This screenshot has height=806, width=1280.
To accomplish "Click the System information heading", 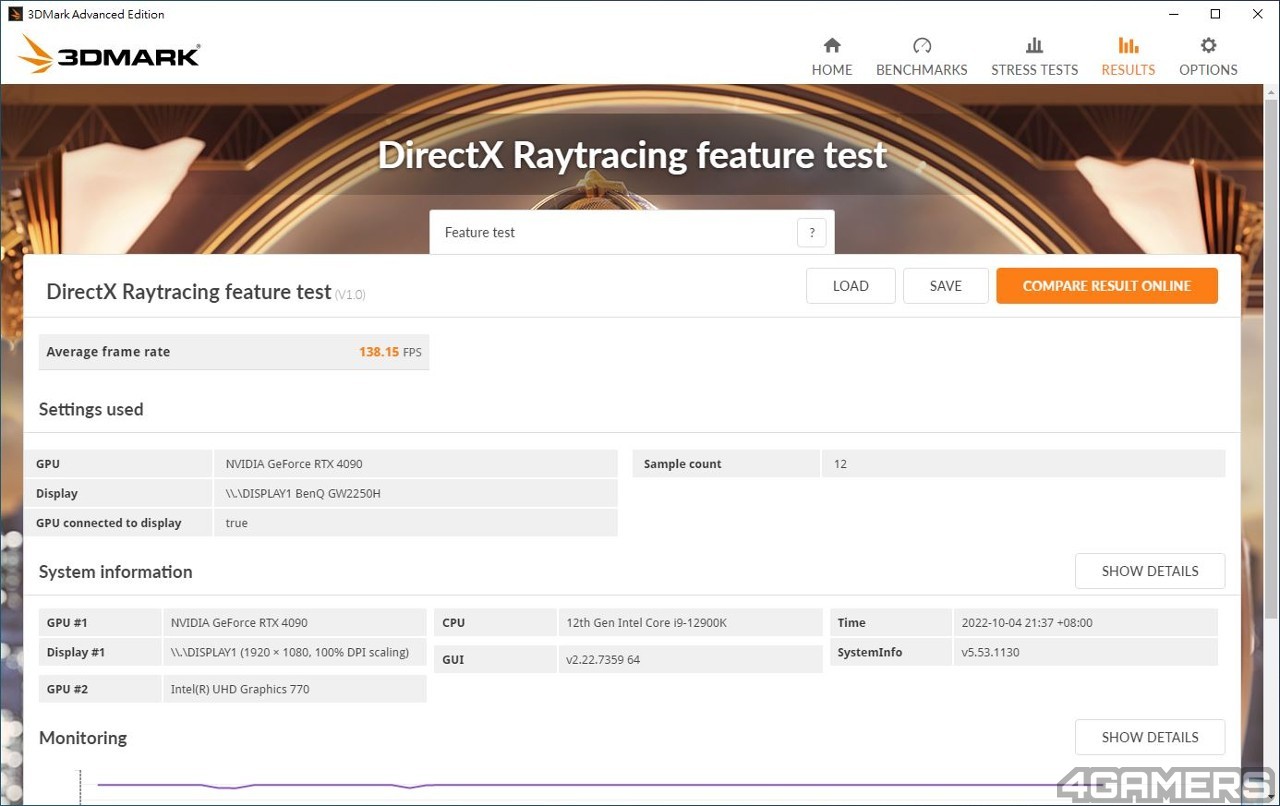I will [x=115, y=572].
